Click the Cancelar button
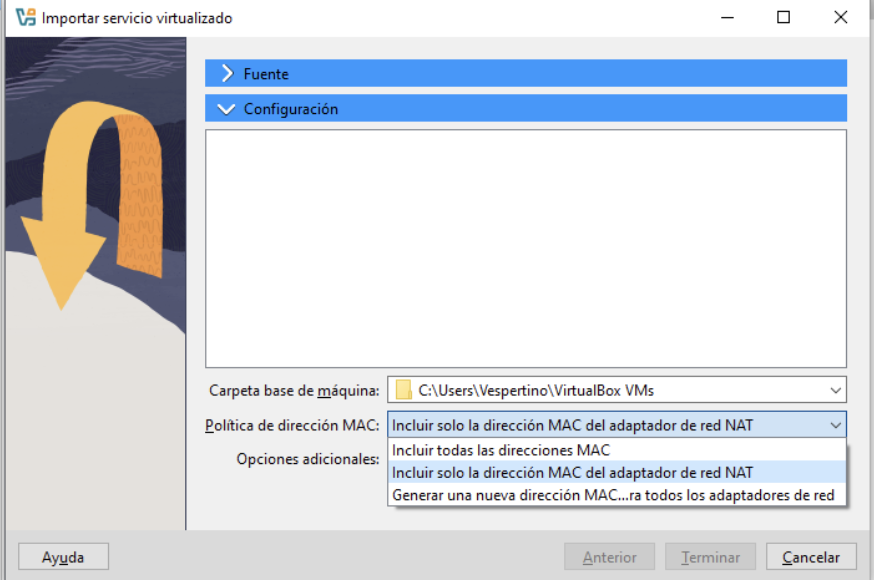The width and height of the screenshot is (874, 580). (811, 557)
